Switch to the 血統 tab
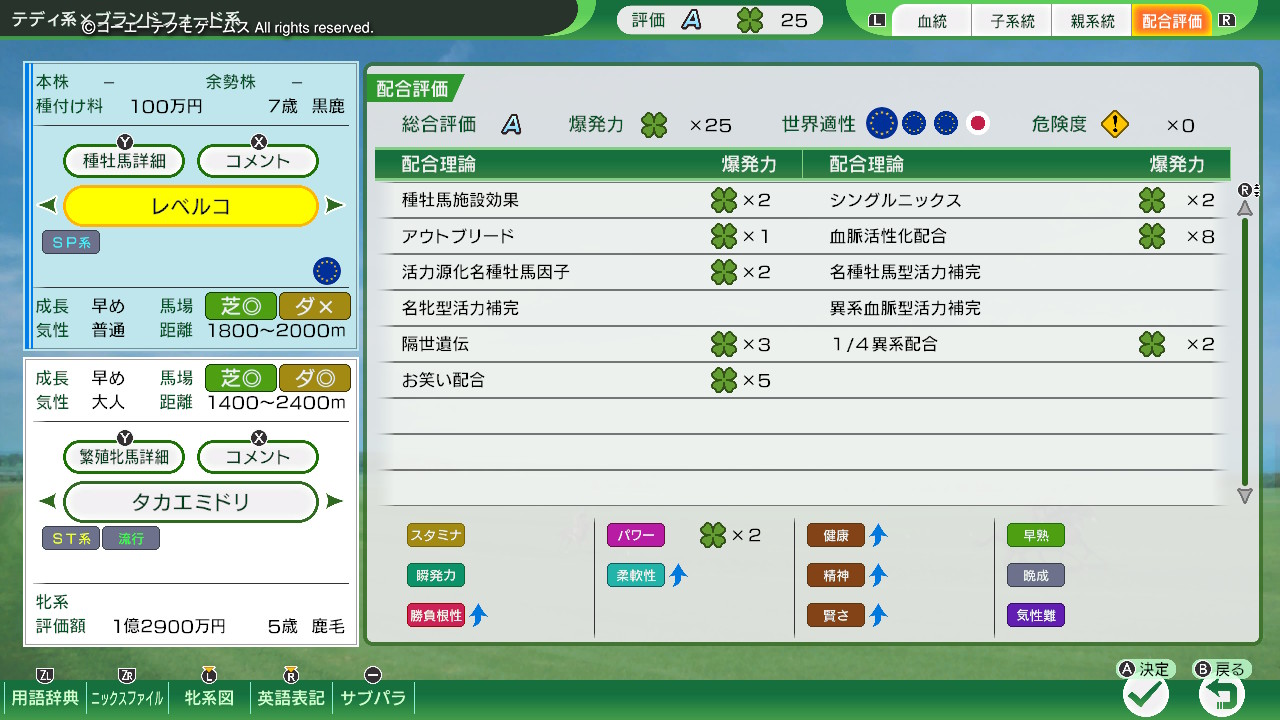Screen dimensions: 1280x720 click(932, 21)
